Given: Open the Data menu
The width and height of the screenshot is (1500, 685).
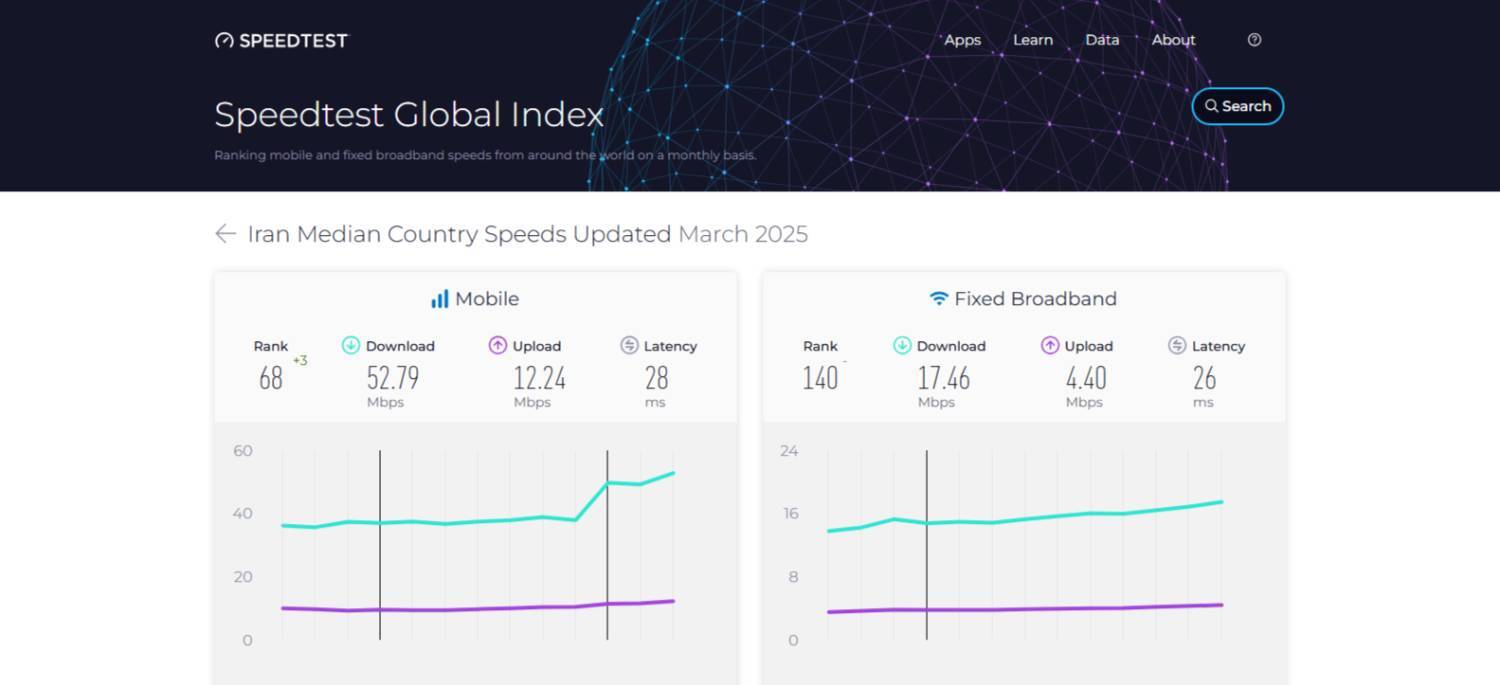Looking at the screenshot, I should pos(1102,40).
